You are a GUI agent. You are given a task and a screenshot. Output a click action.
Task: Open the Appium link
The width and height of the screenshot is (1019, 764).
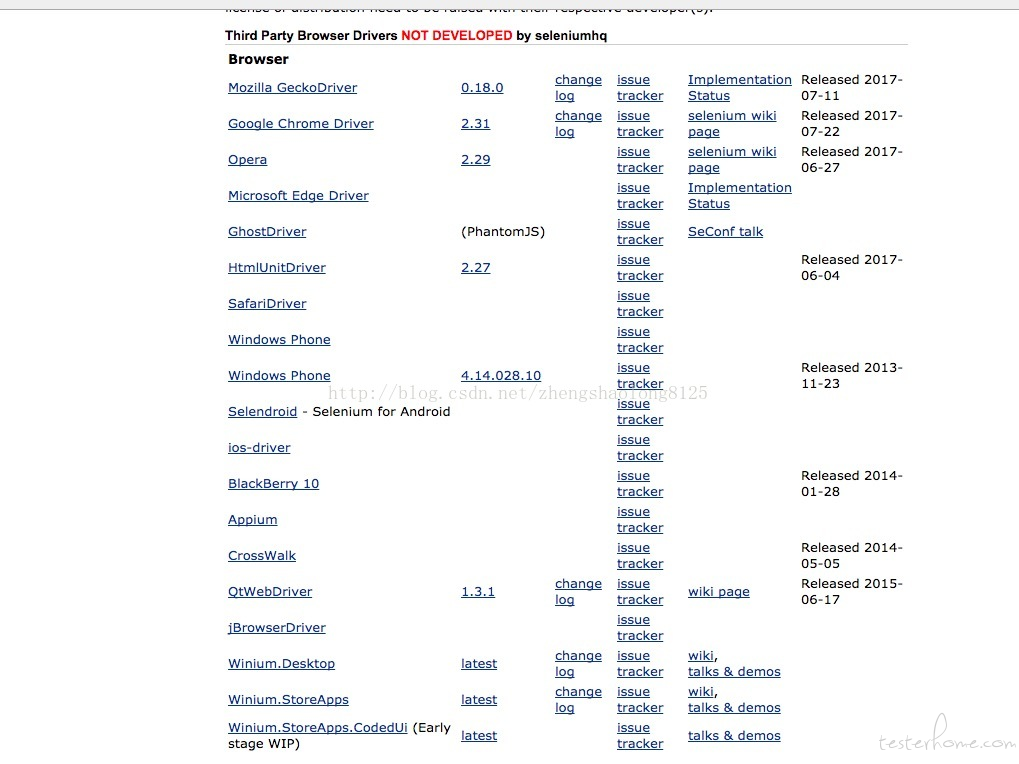click(253, 520)
